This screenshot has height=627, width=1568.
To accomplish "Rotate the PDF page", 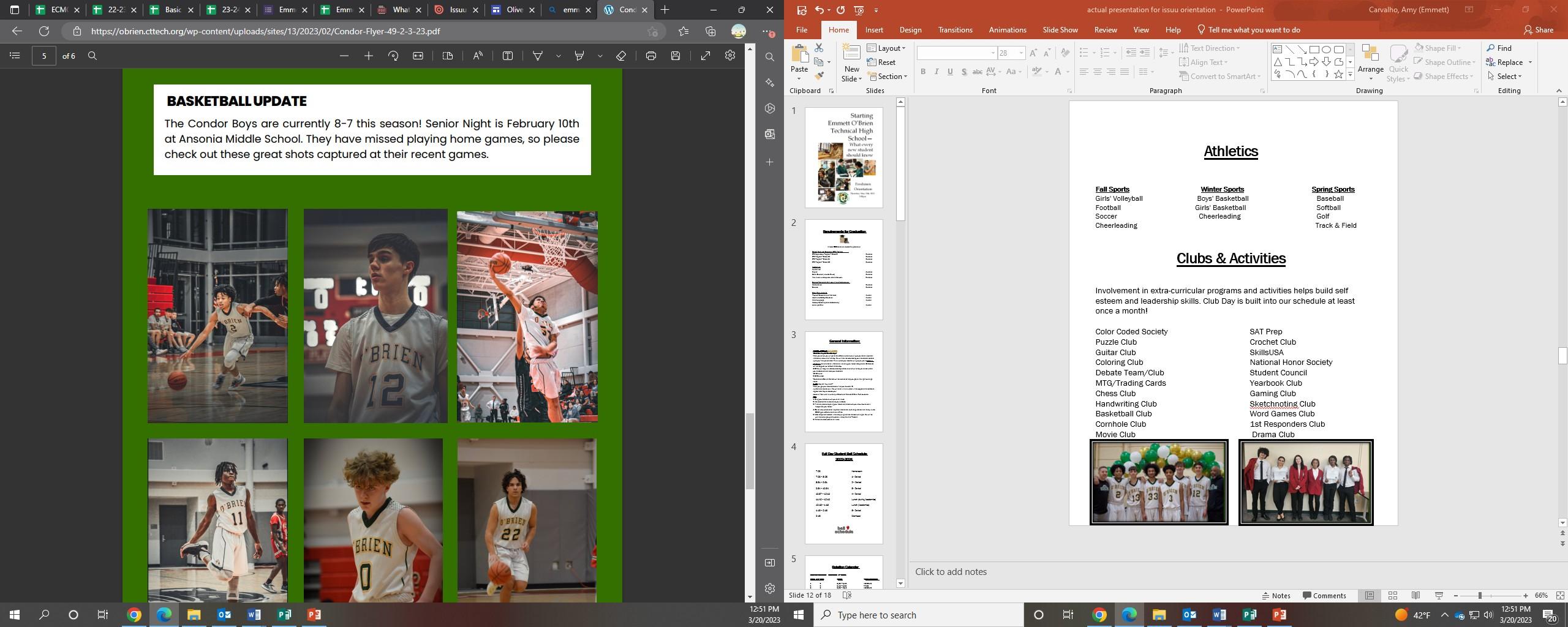I will 393,56.
